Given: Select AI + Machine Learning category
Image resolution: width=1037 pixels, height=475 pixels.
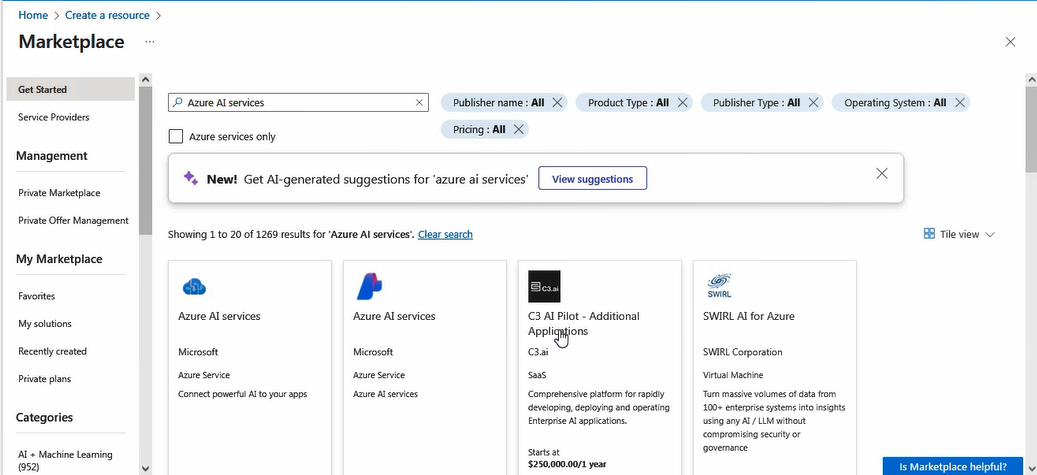Looking at the screenshot, I should pos(65,460).
